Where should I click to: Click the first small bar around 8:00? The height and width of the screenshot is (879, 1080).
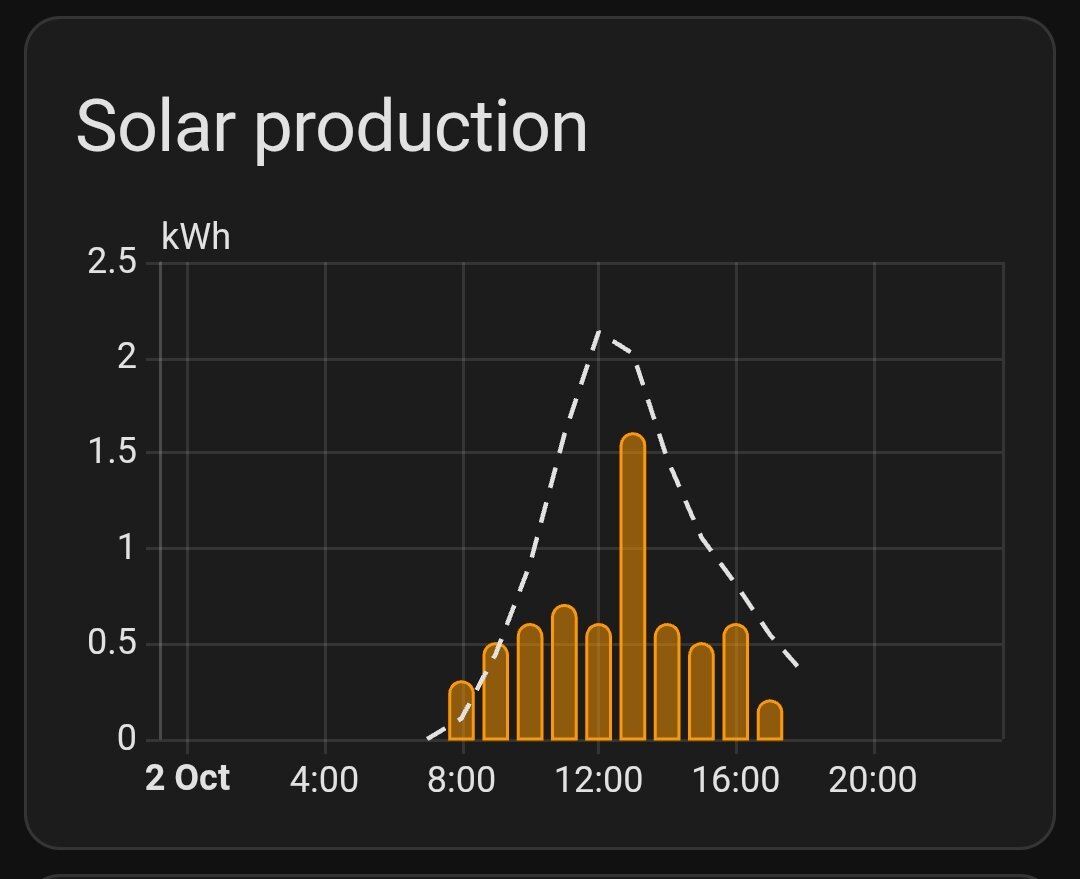(x=461, y=710)
